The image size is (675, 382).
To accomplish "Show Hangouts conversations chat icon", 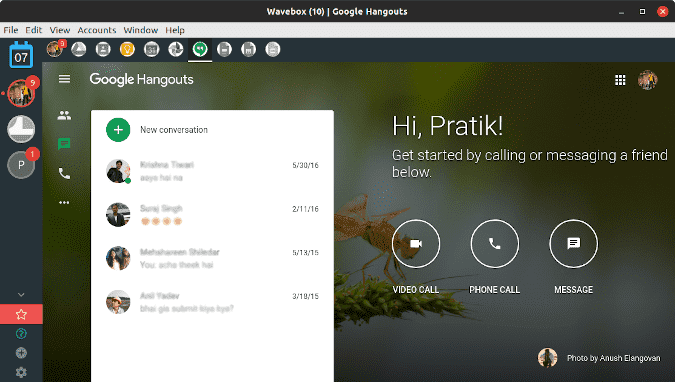I will pyautogui.click(x=64, y=144).
